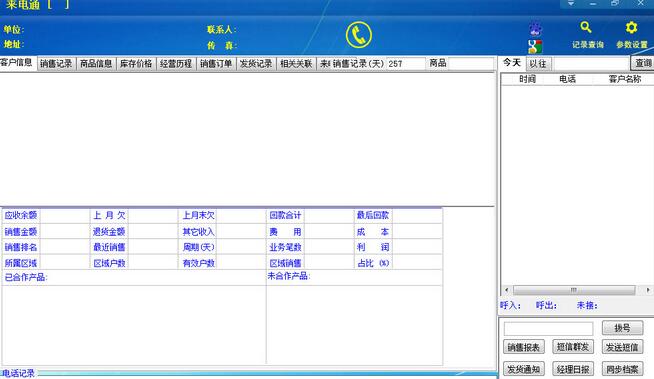
Task: Click the 销售排名 label
Action: (21, 247)
